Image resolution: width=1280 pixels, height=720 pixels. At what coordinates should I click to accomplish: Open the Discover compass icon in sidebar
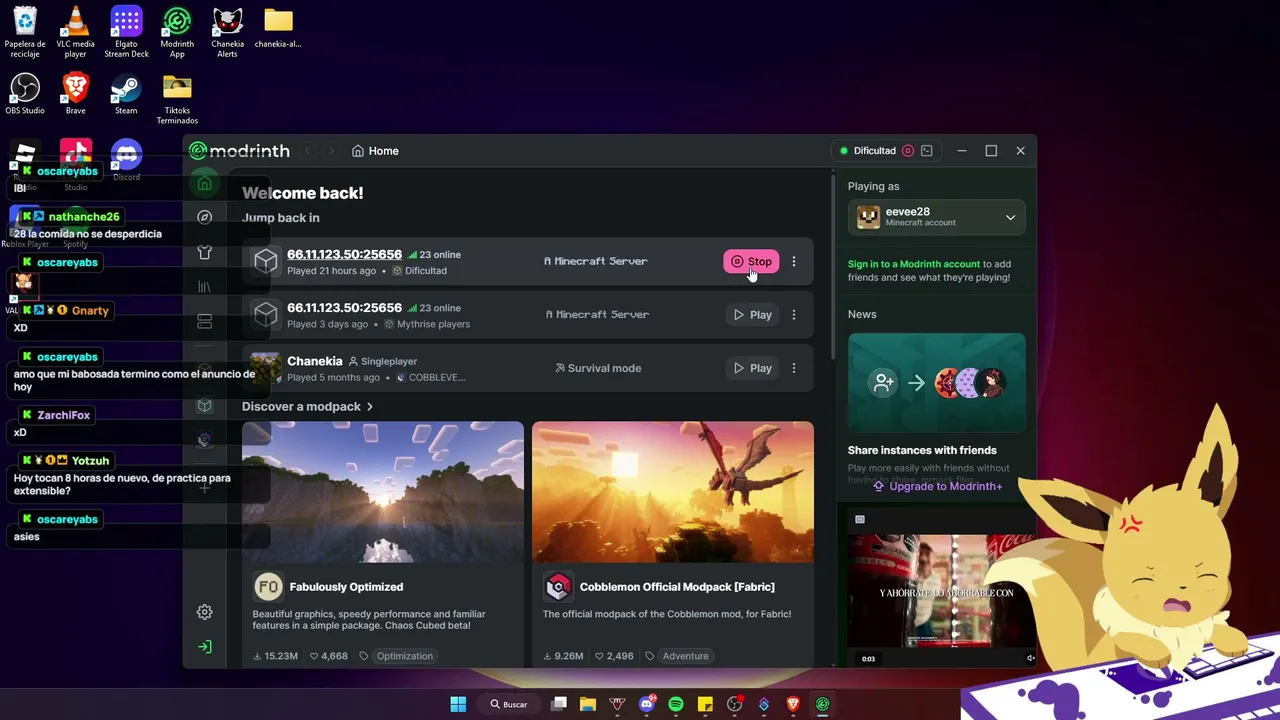coord(205,217)
